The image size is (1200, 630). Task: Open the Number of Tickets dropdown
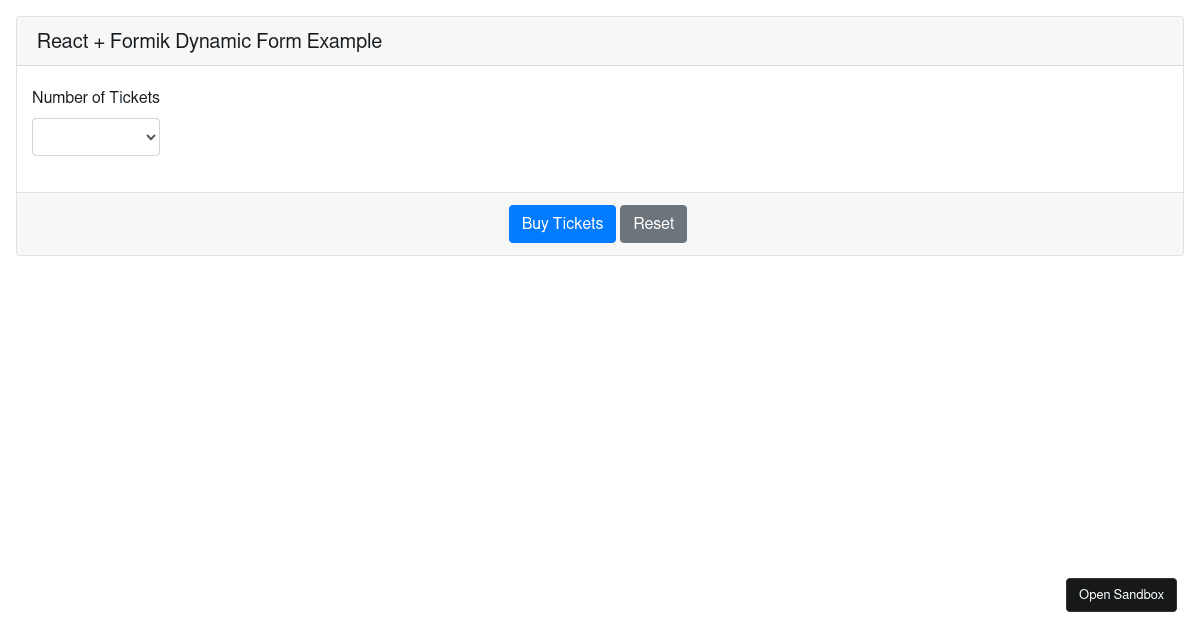(x=96, y=137)
